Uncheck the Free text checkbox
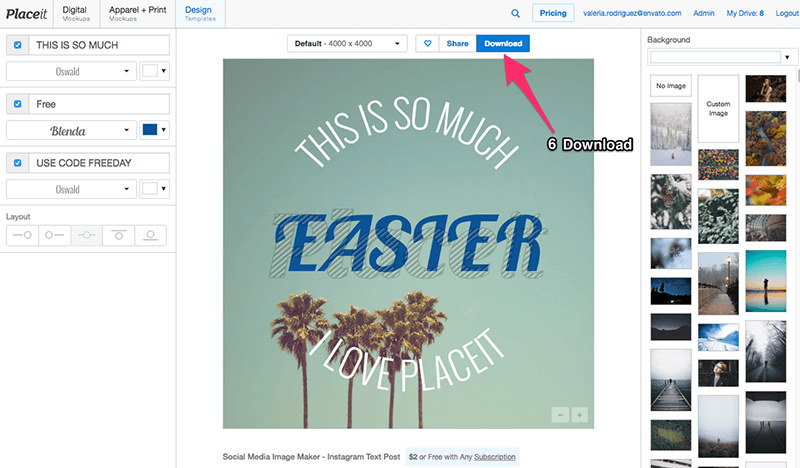The width and height of the screenshot is (800, 468). pyautogui.click(x=18, y=104)
